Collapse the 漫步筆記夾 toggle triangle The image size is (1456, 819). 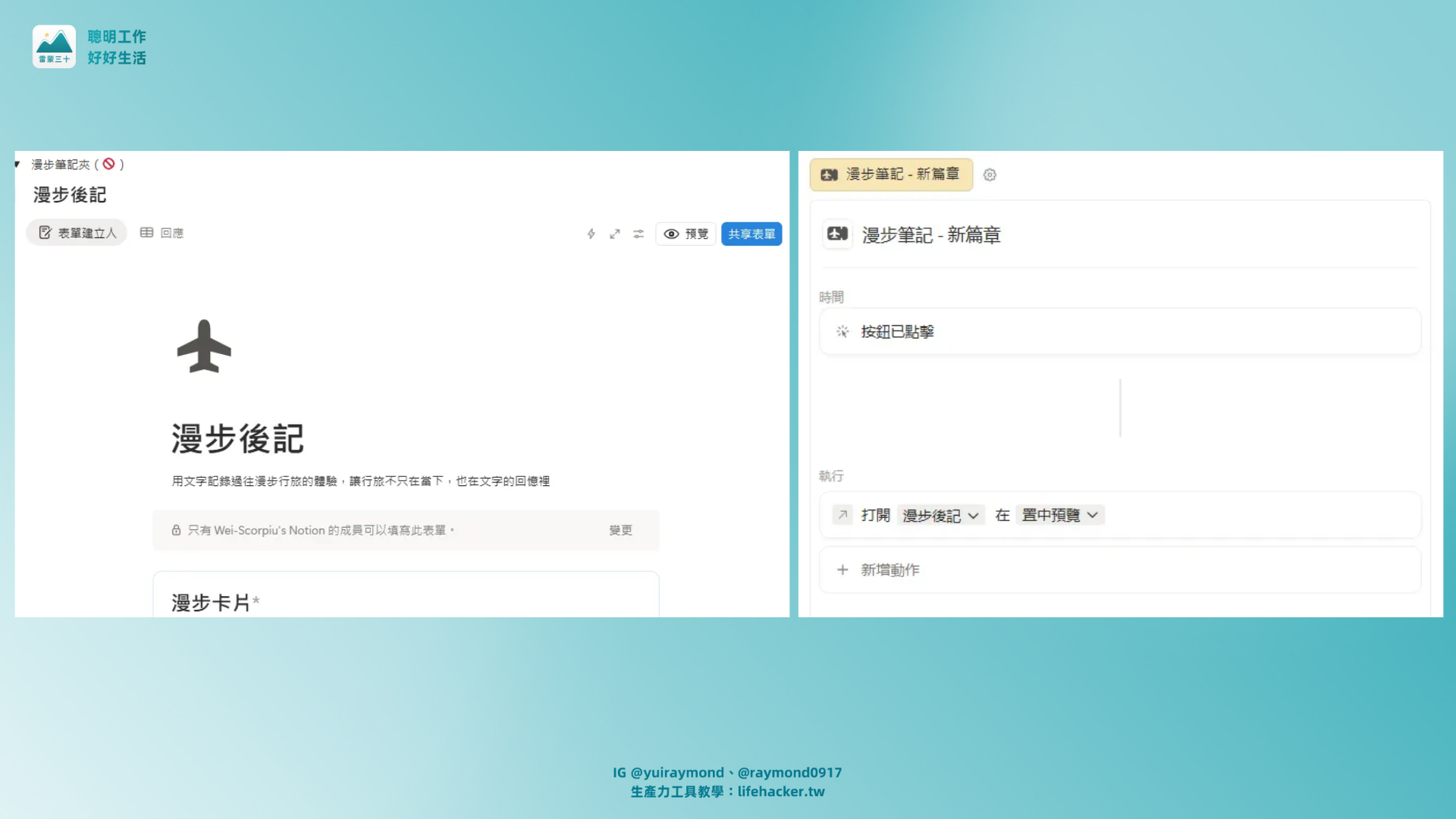(17, 164)
